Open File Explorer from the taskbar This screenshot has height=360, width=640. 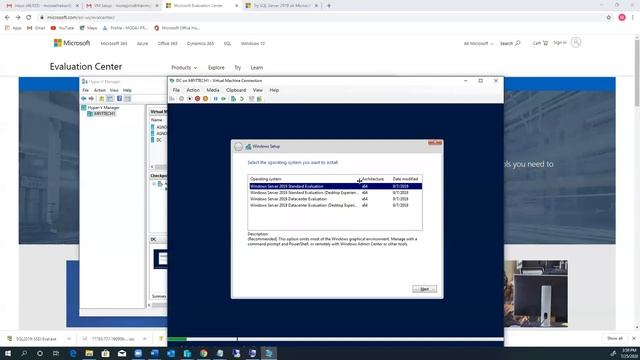point(89,353)
